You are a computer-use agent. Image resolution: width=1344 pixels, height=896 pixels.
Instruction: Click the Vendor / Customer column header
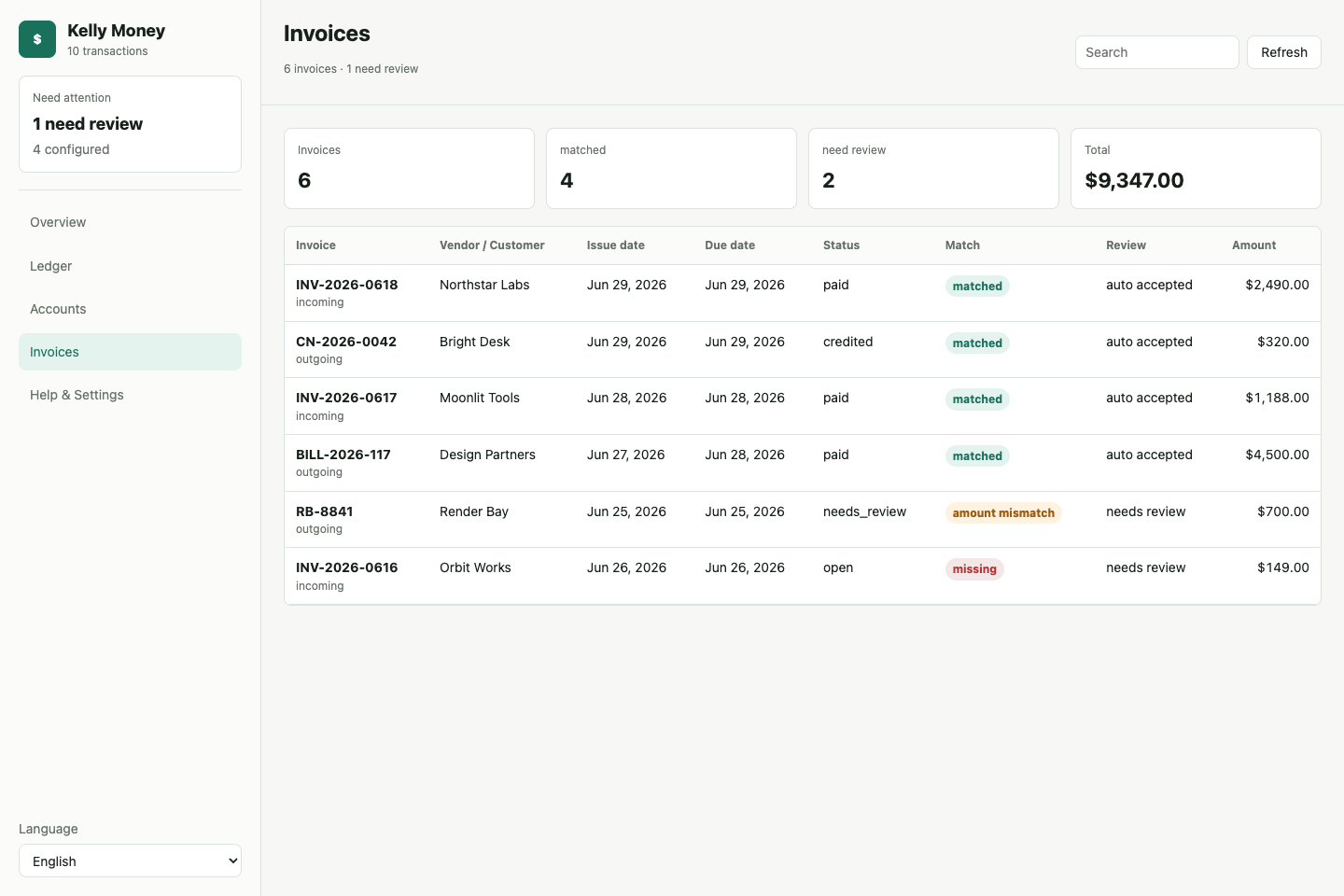[x=492, y=245]
